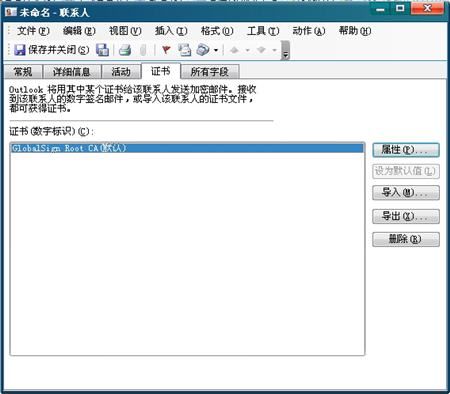The image size is (450, 394).
Task: Open the 视图(V) menu
Action: click(125, 31)
